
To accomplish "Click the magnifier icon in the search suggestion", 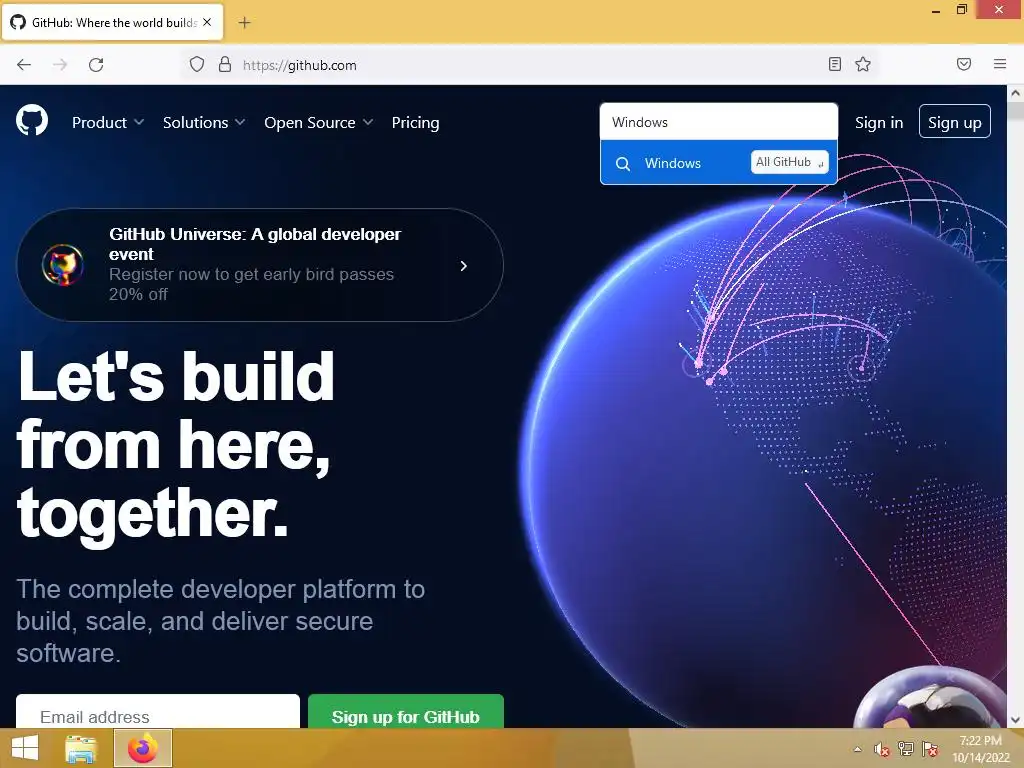I will (x=623, y=163).
